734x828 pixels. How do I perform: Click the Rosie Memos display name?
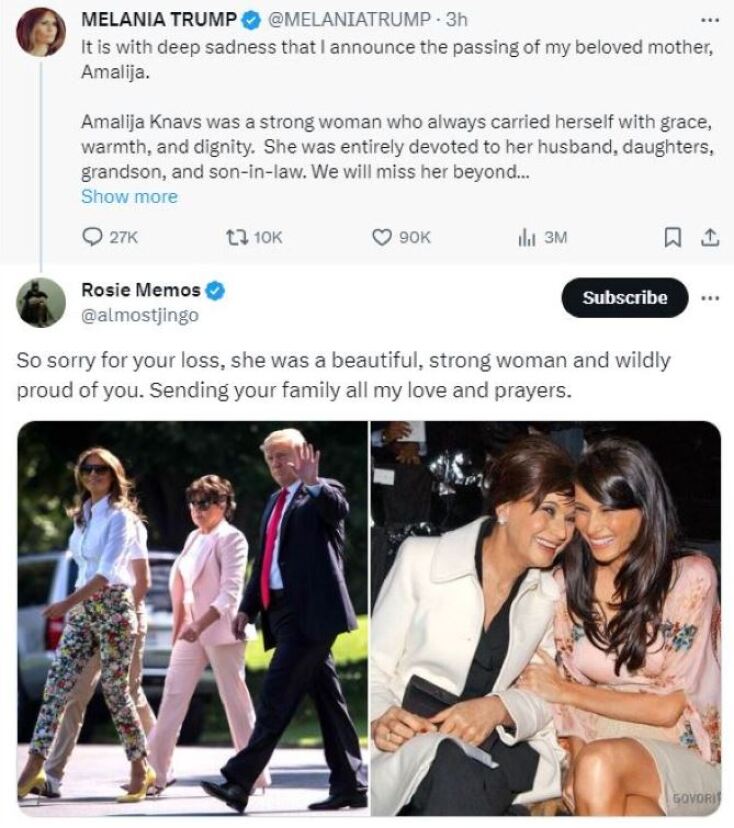(x=138, y=291)
